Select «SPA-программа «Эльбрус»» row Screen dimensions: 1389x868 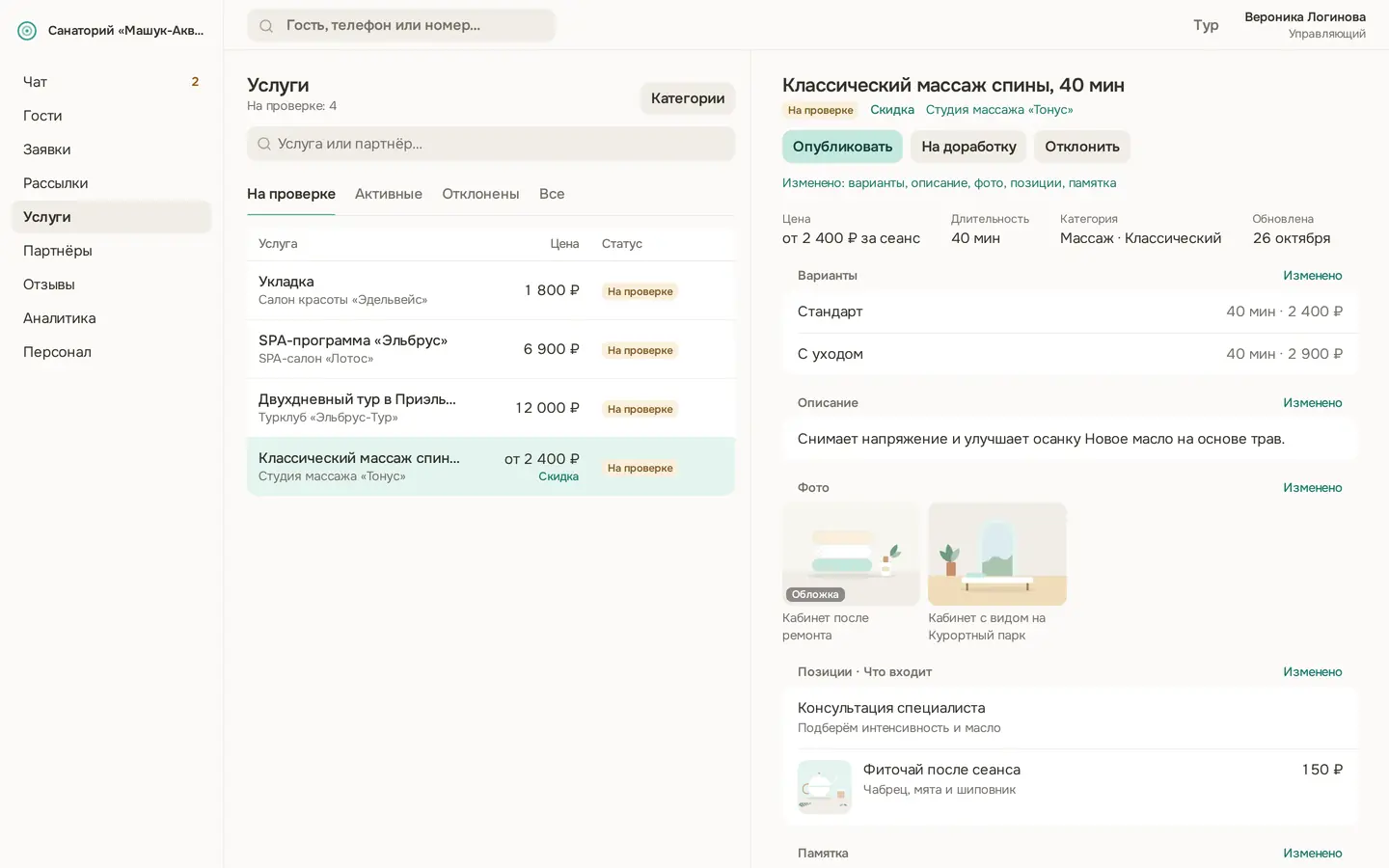491,349
